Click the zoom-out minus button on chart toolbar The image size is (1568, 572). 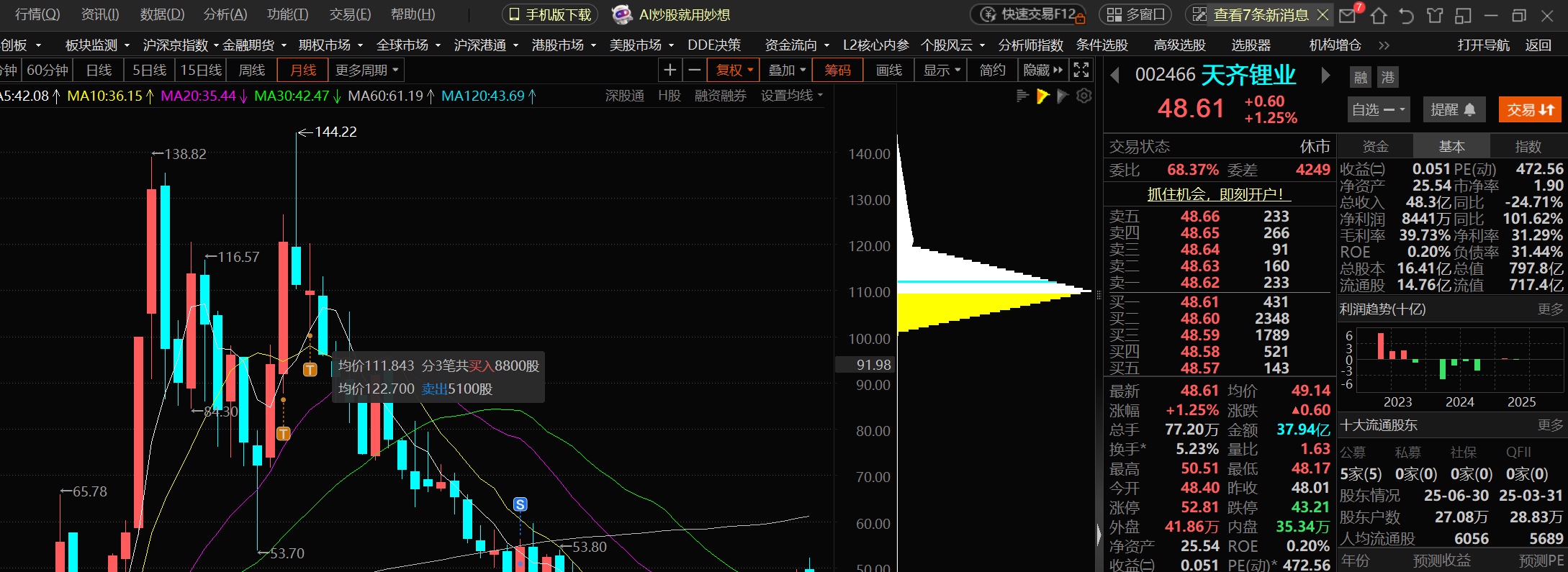click(695, 71)
